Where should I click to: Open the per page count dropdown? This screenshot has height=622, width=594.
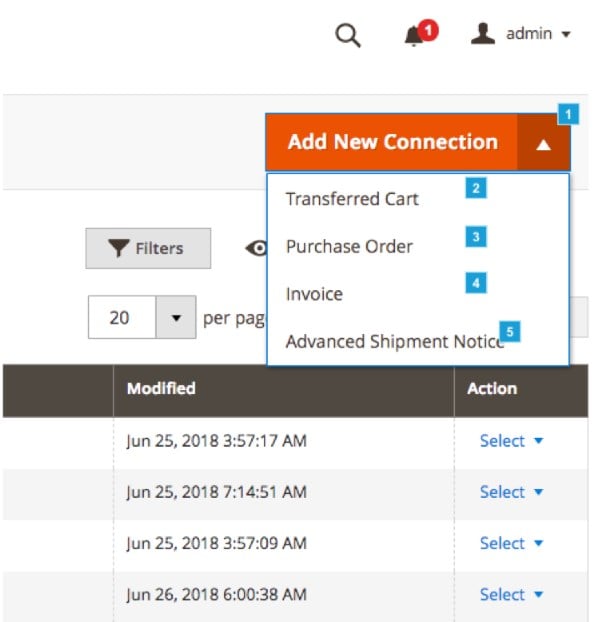tap(176, 317)
